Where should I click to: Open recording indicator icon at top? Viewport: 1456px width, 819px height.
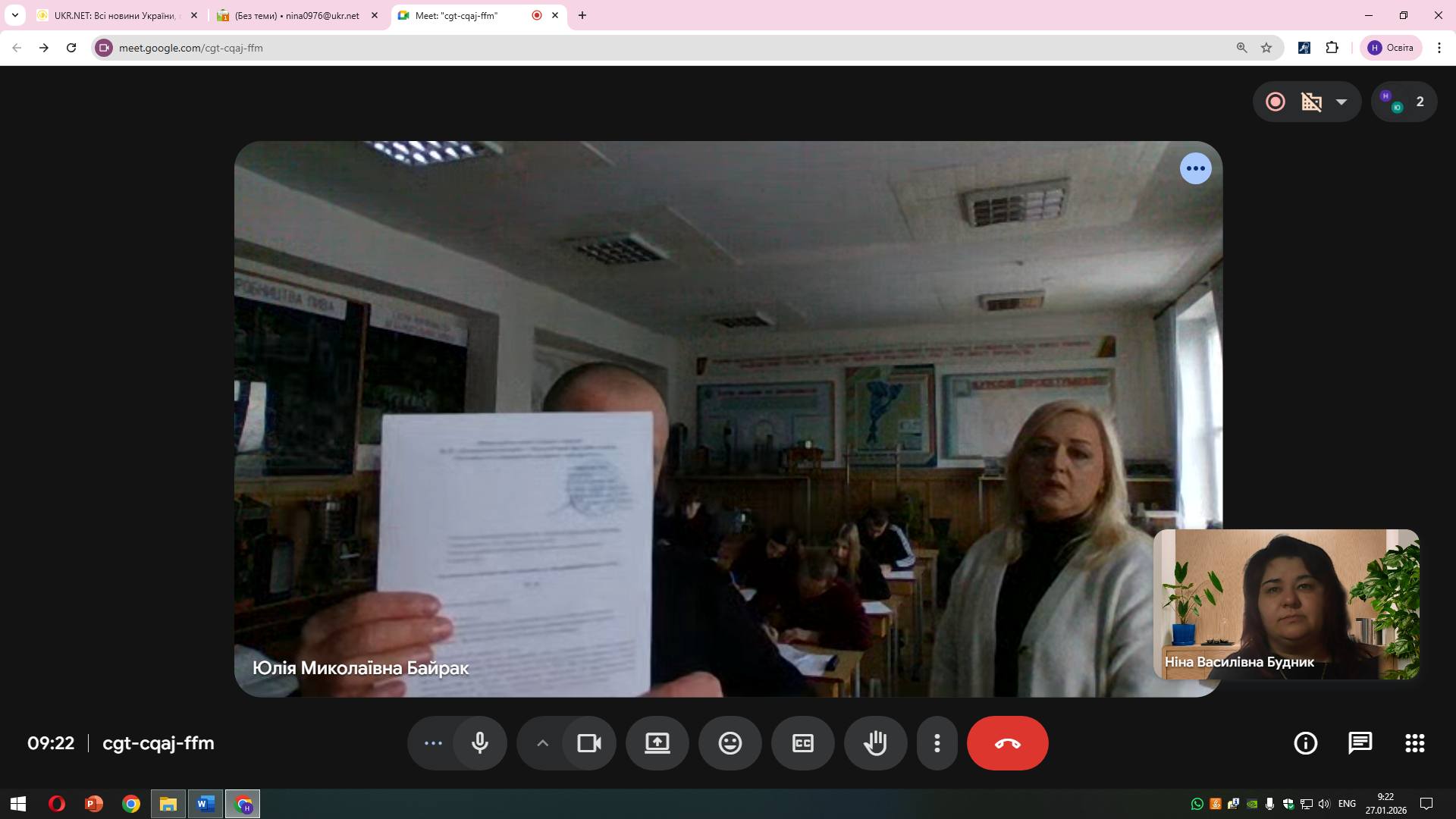1276,102
